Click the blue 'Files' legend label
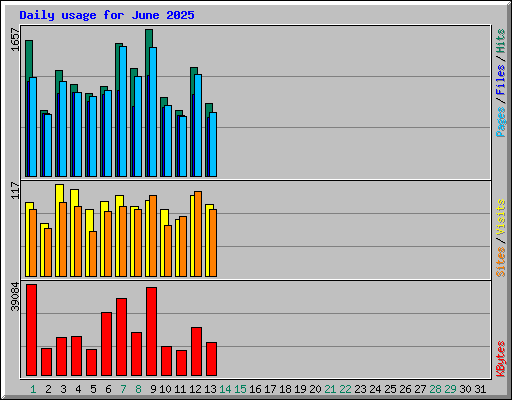 [x=500, y=79]
